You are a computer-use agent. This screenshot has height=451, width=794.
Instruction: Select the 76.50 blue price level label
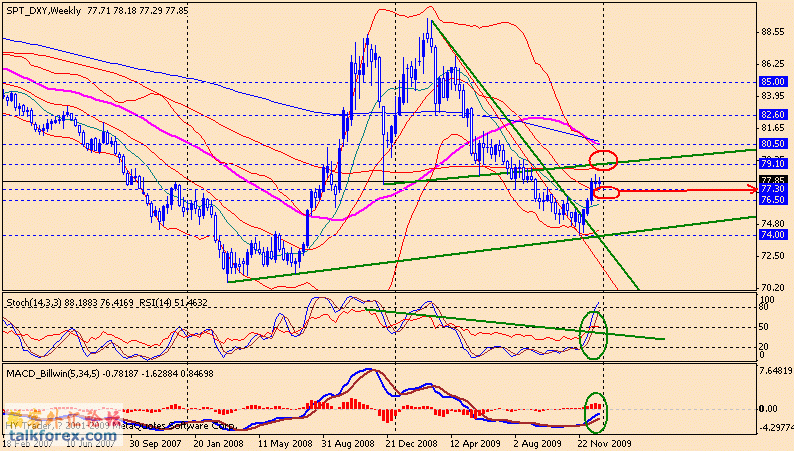(773, 200)
